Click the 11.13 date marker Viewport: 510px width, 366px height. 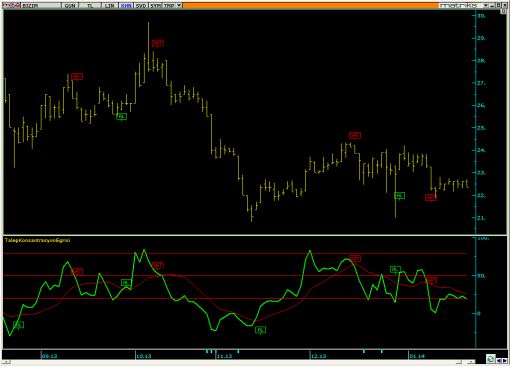(x=224, y=356)
